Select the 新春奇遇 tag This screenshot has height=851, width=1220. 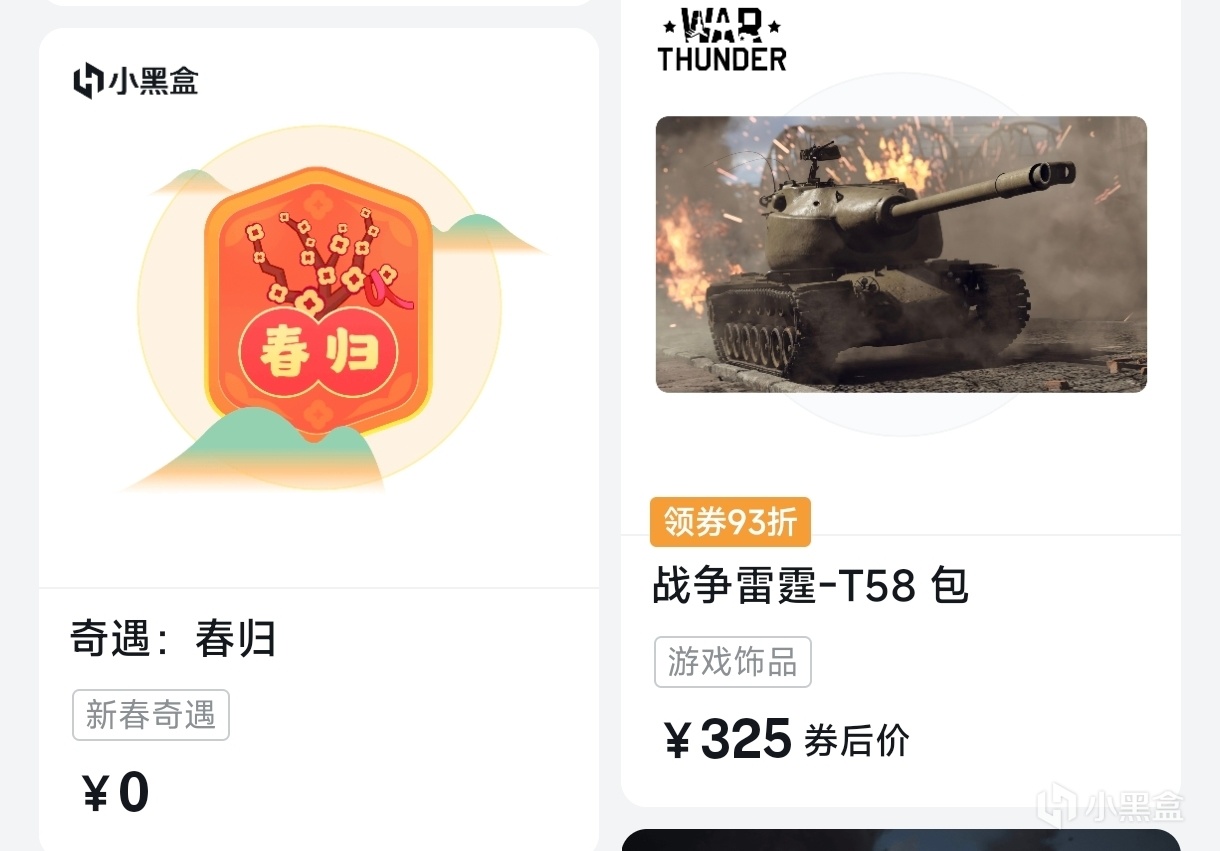pos(151,715)
